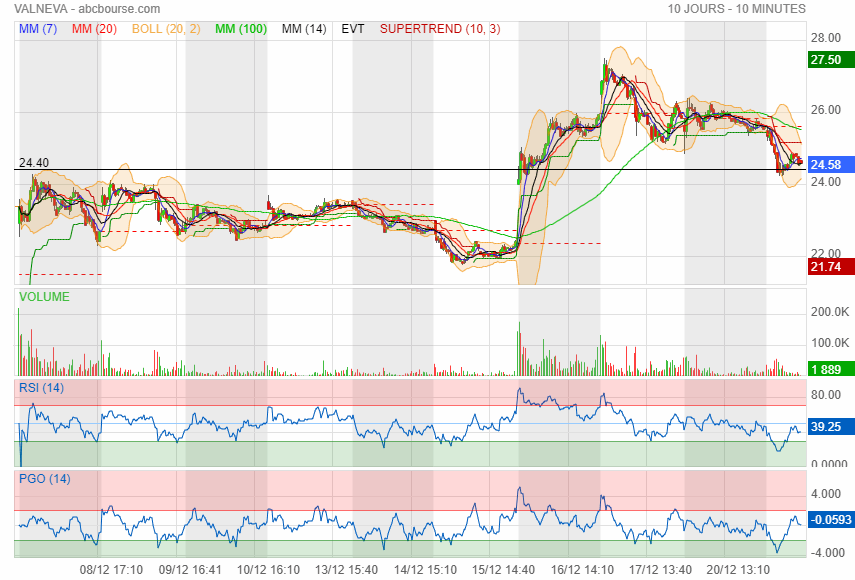Click the 24.40 horizontal line label
This screenshot has height=580, width=855.
pyautogui.click(x=34, y=162)
